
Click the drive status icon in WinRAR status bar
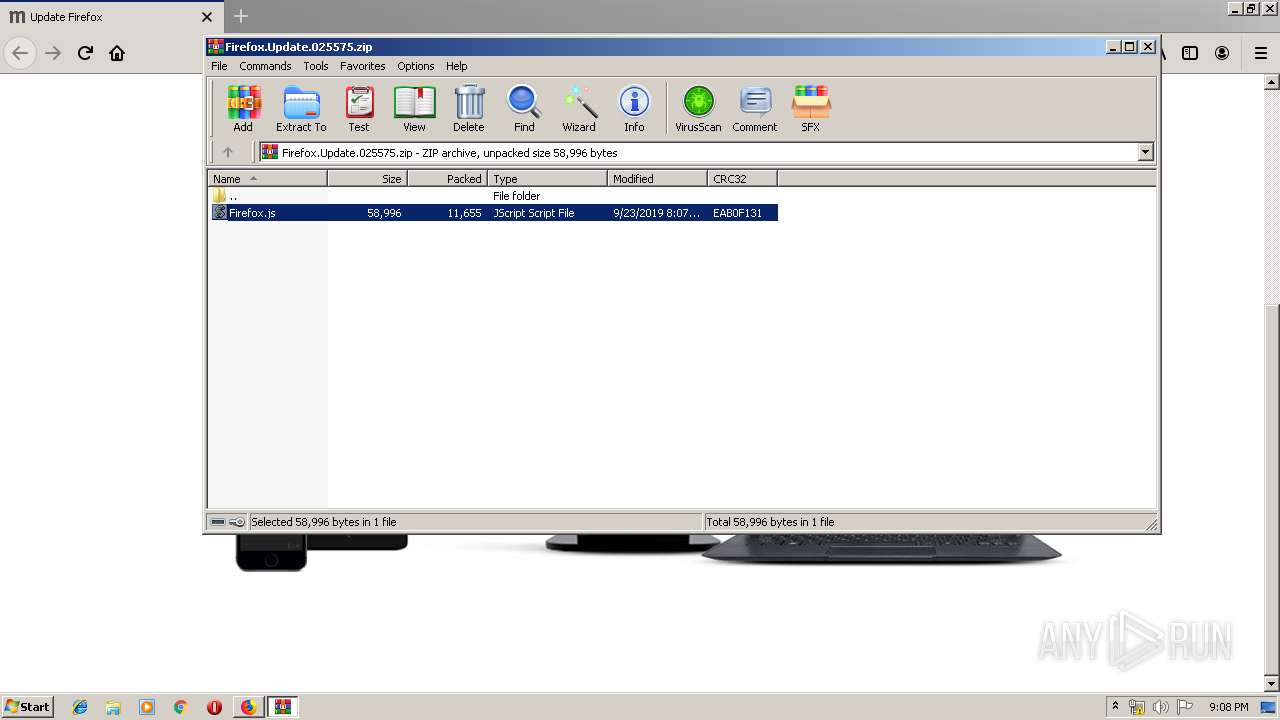click(x=218, y=522)
